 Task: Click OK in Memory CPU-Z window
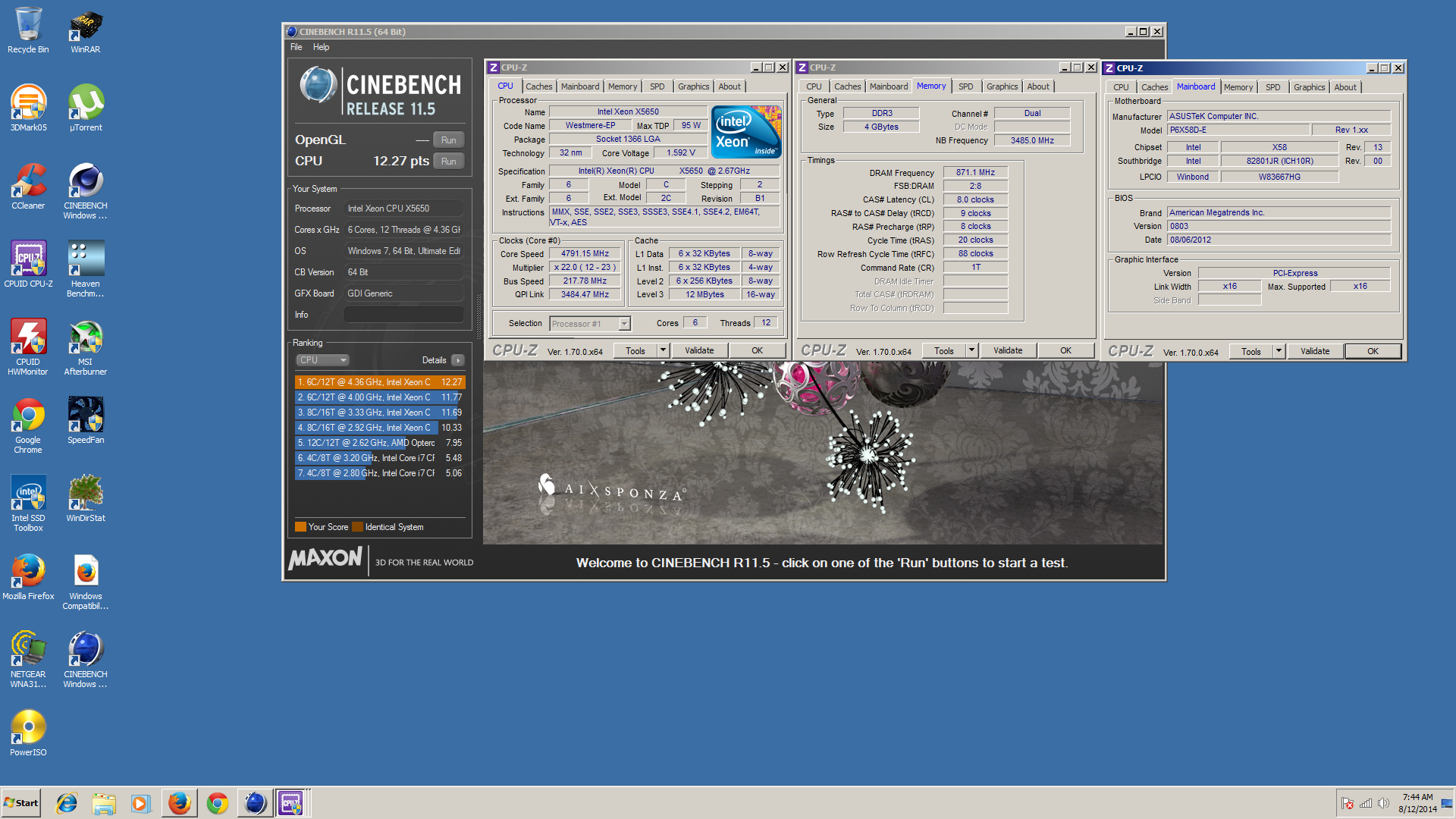1066,351
